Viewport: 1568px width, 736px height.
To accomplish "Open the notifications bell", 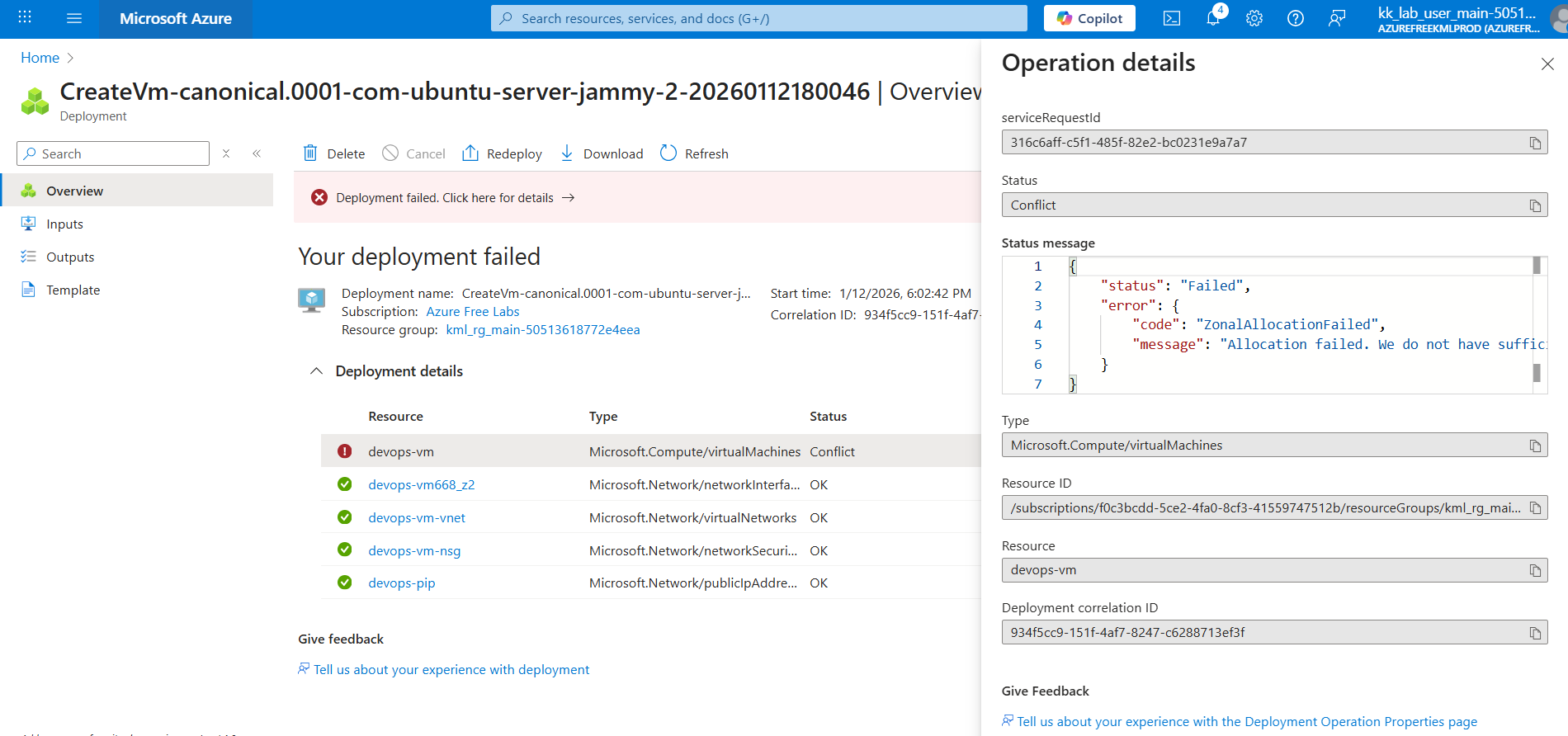I will point(1213,18).
